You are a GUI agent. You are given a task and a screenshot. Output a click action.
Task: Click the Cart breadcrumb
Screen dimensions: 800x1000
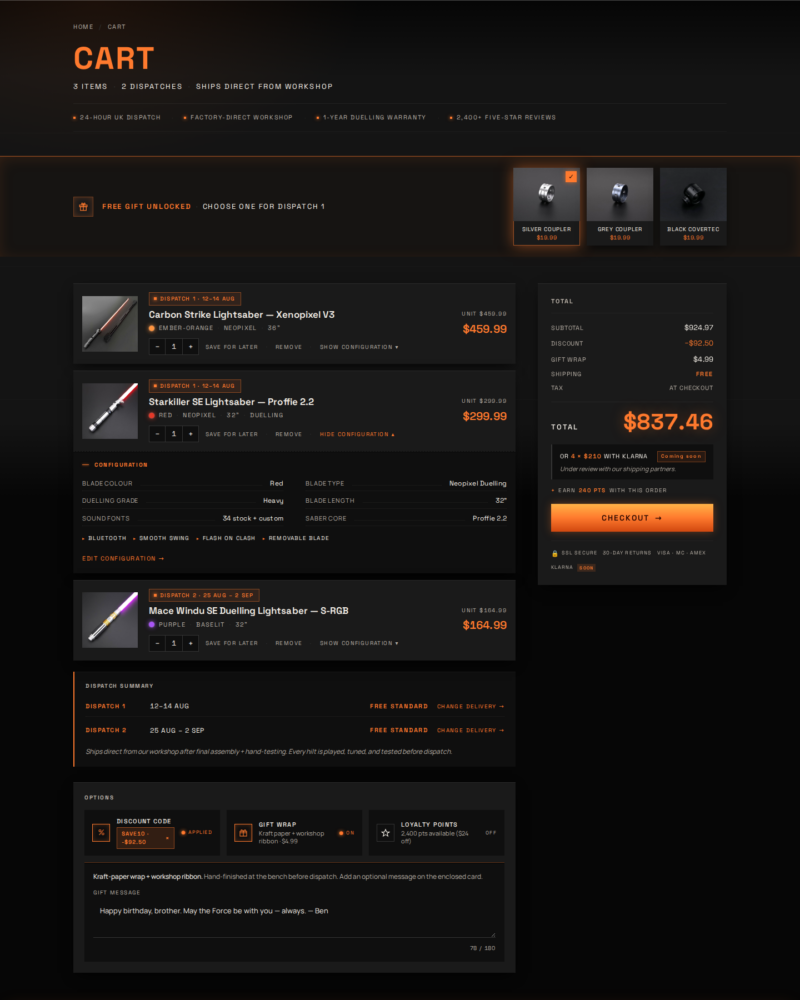(x=116, y=27)
